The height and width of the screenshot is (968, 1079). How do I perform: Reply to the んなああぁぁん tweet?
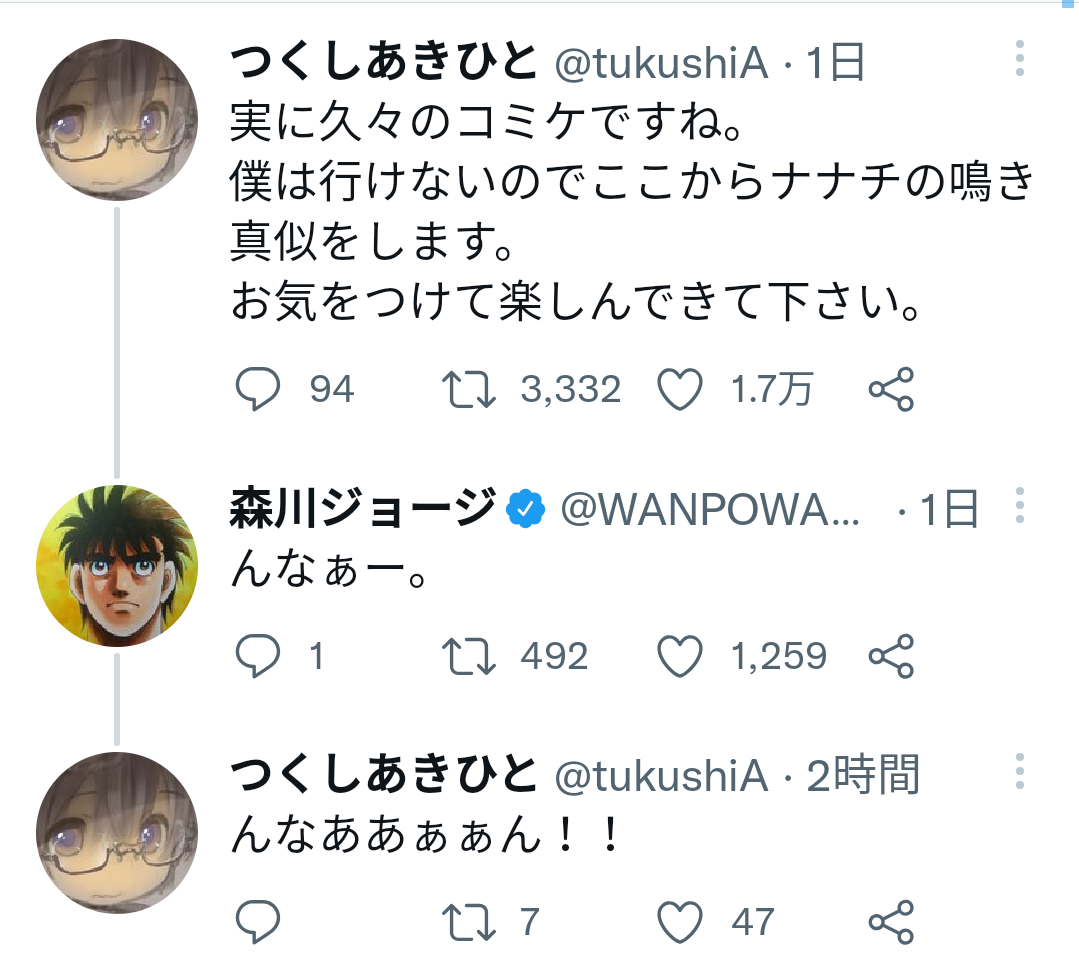point(258,921)
